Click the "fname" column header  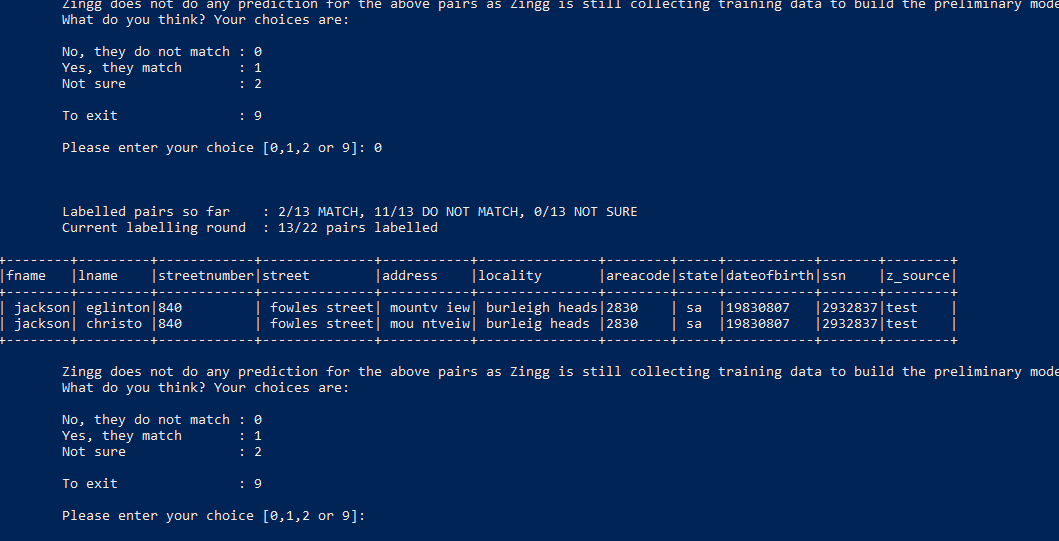26,276
